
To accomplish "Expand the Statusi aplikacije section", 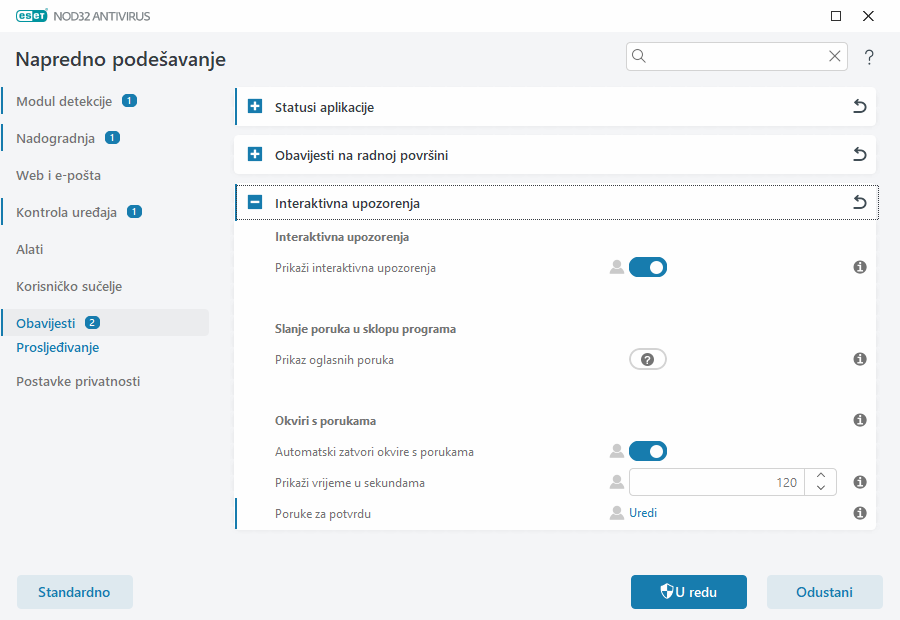I will click(255, 107).
